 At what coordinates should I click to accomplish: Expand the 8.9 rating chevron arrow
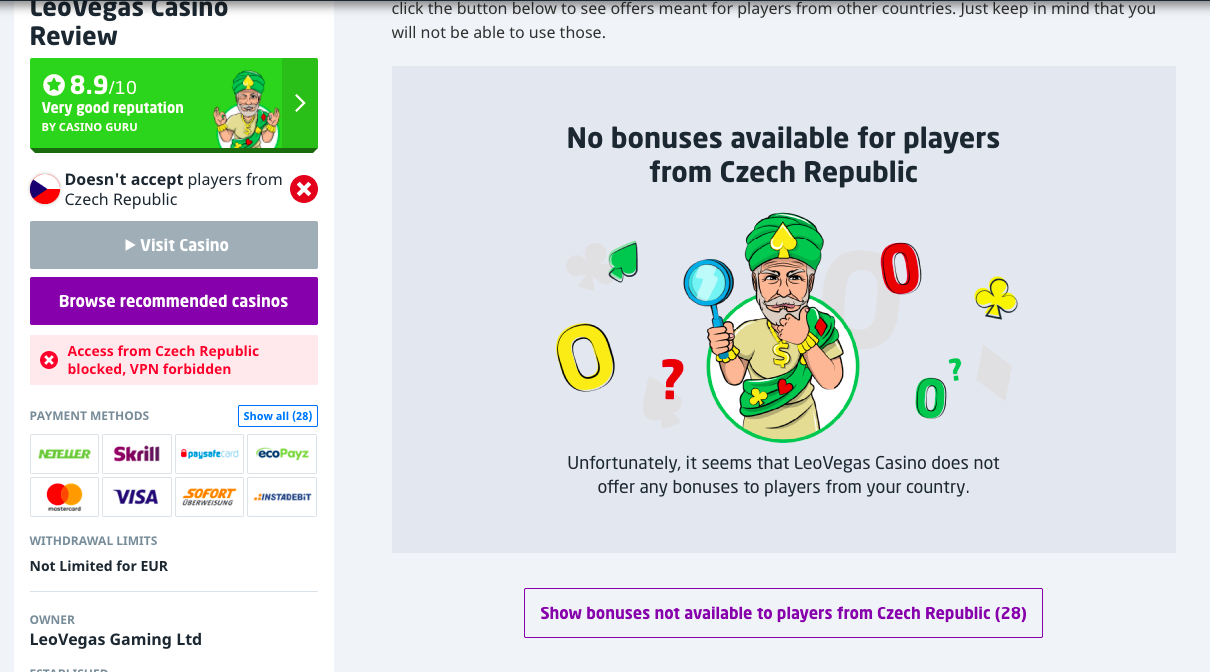coord(300,103)
